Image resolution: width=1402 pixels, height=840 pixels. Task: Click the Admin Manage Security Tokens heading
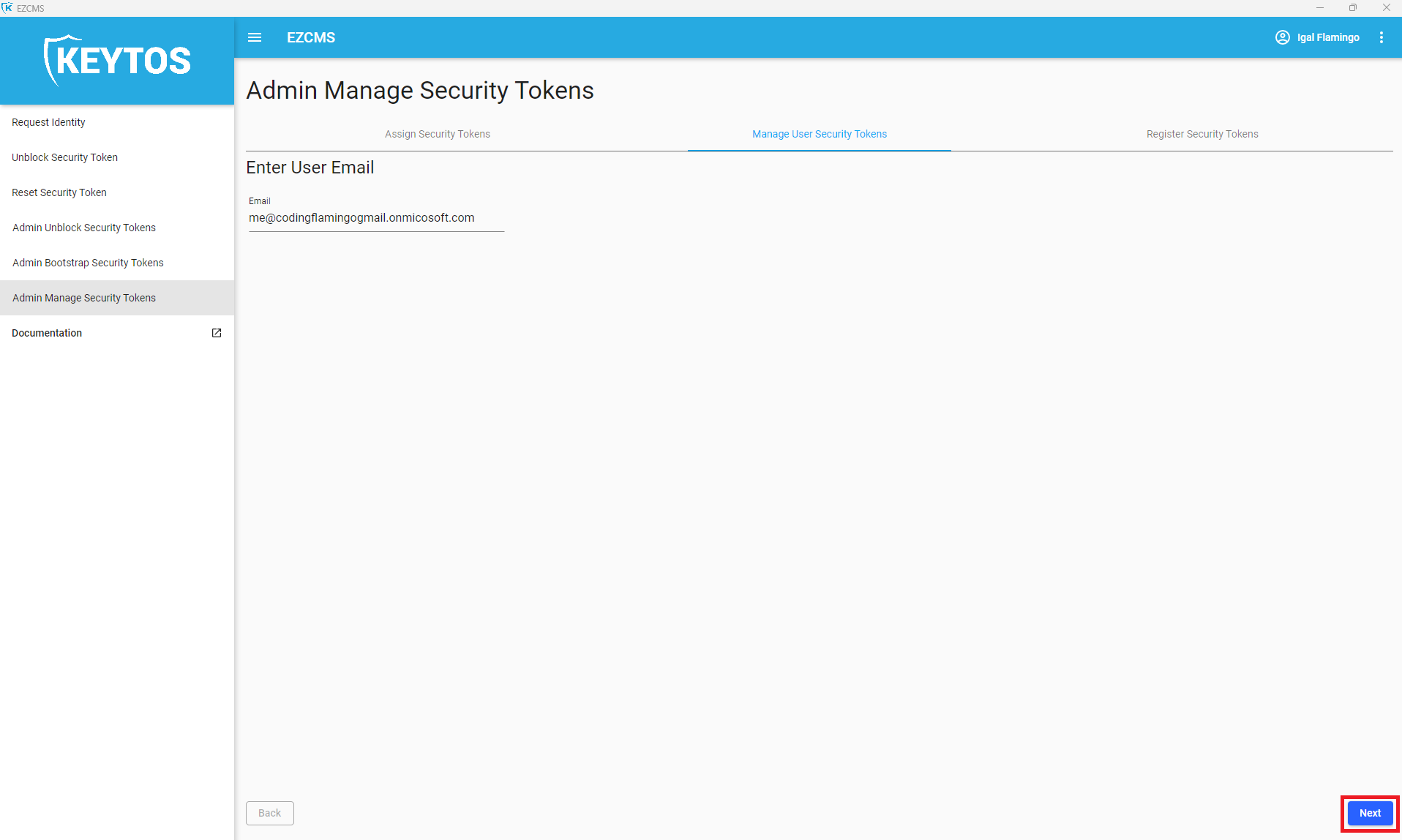pos(420,90)
